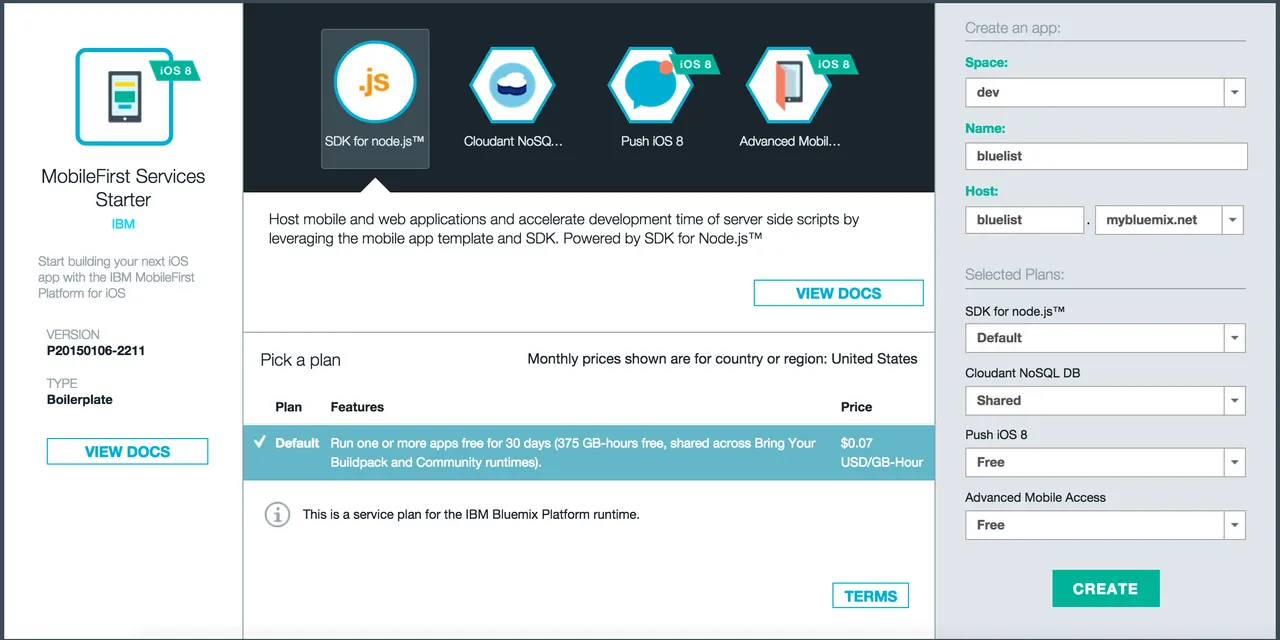
Task: Select the Cloudant NoSQL DB service icon
Action: coord(513,85)
